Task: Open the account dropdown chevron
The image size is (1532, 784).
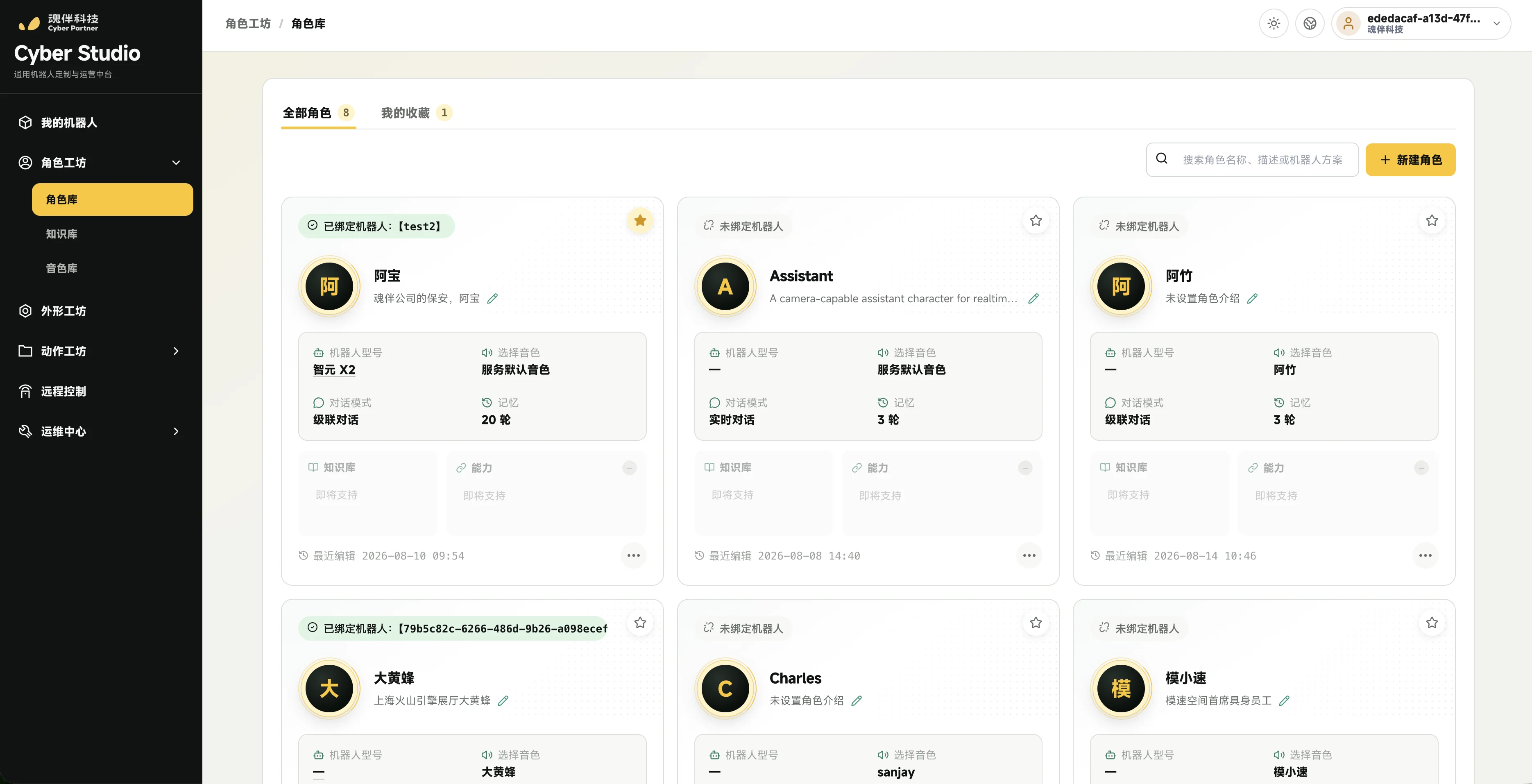Action: 1497,24
